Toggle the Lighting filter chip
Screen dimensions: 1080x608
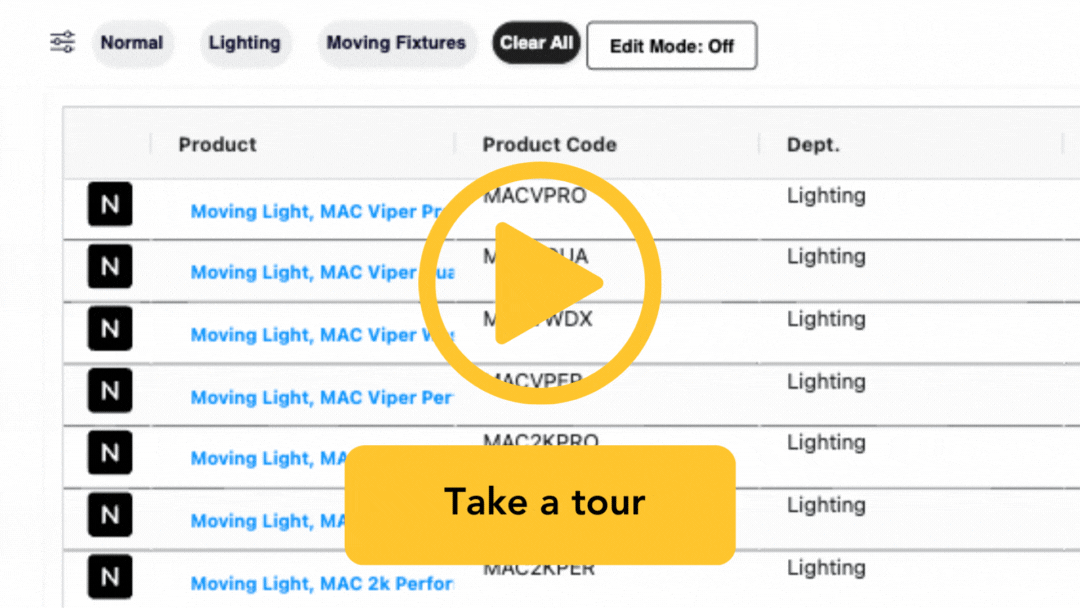tap(245, 43)
